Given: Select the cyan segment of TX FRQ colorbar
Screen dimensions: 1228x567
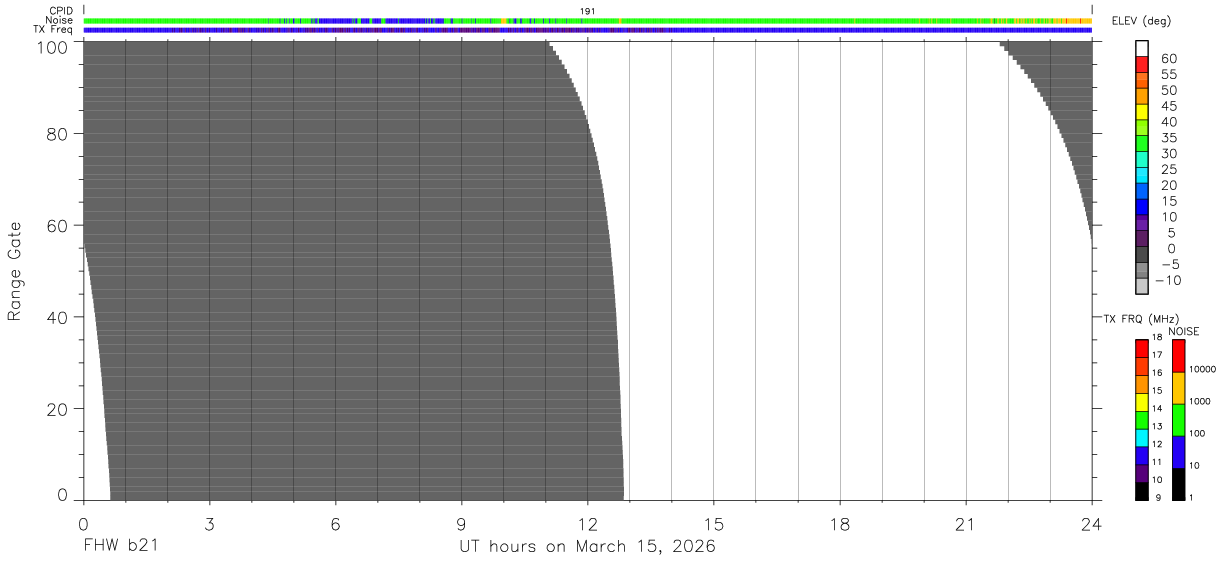Looking at the screenshot, I should click(1142, 438).
